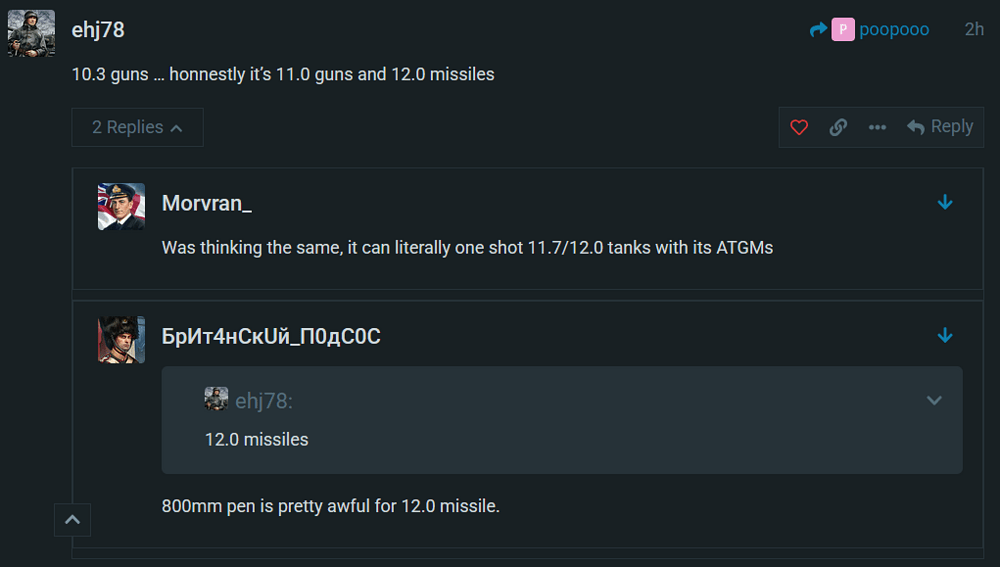Open БрИт4нСкUй_П0дС0С username link
The image size is (1000, 567).
[271, 337]
